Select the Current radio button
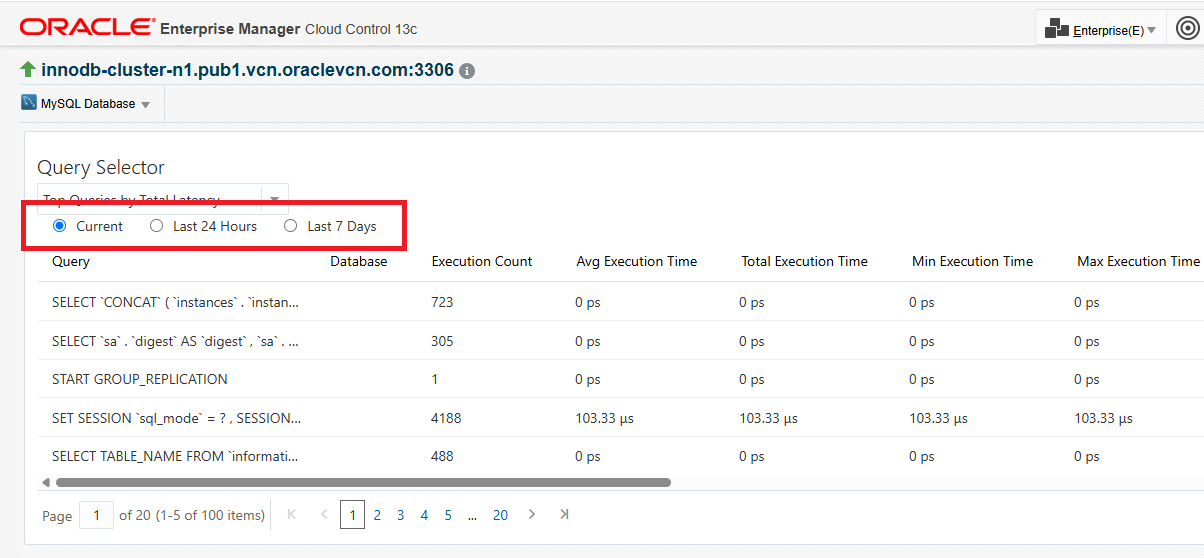Image resolution: width=1204 pixels, height=558 pixels. [x=59, y=226]
